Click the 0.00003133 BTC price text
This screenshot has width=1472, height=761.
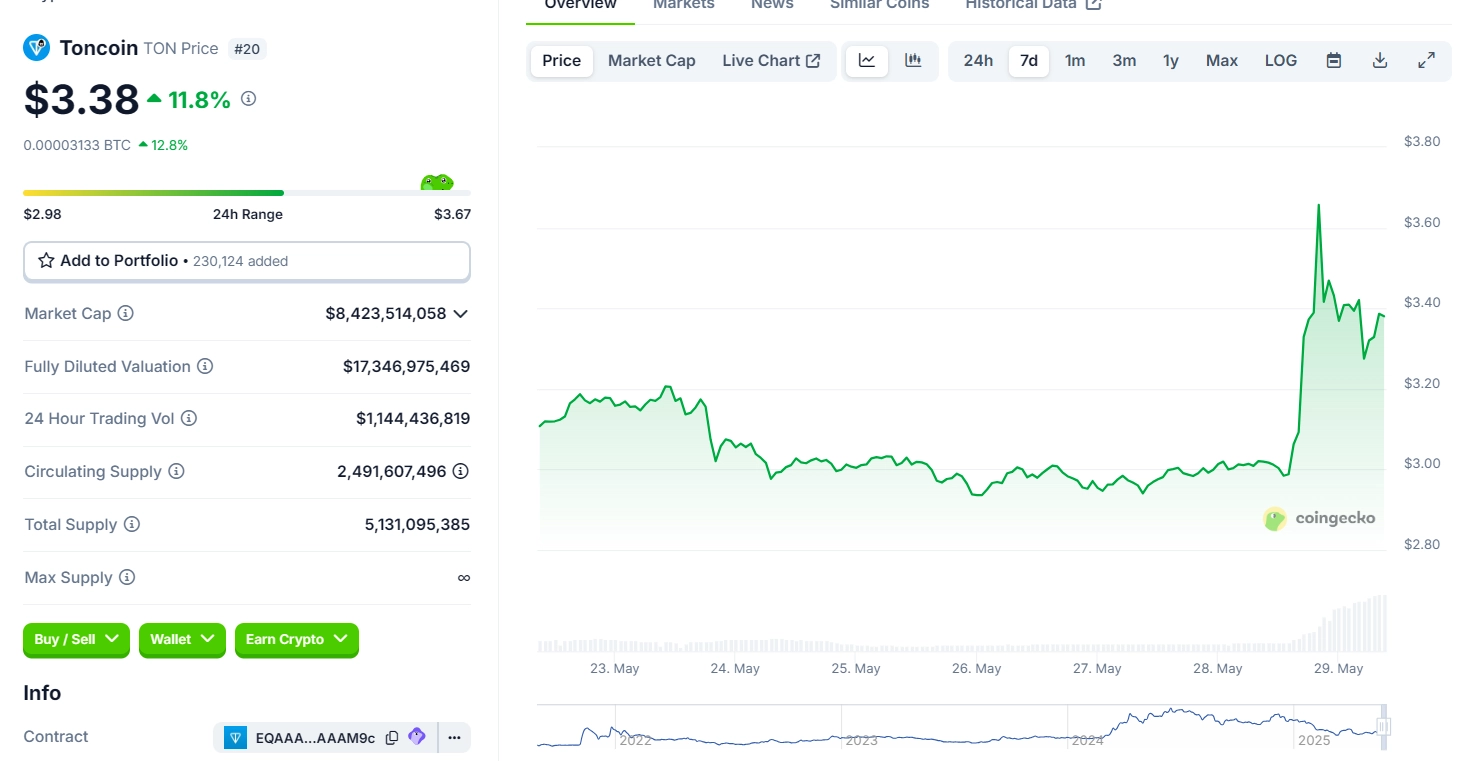pos(77,145)
